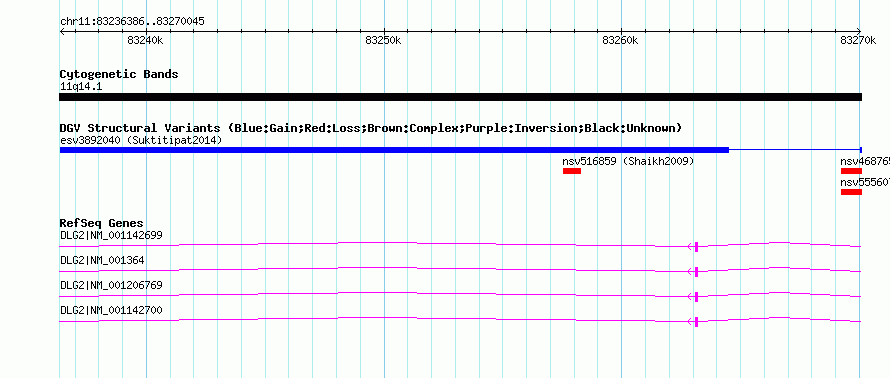Viewport: 890px width, 378px height.
Task: Open the DGV Structural Variants track title
Action: coord(371,128)
